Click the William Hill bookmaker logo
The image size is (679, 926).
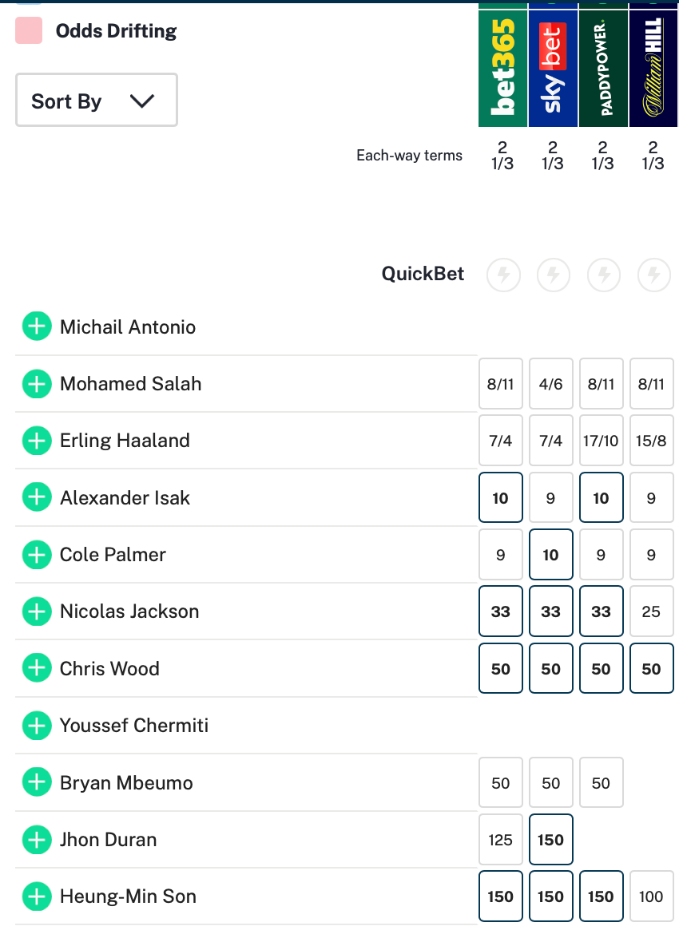click(653, 67)
